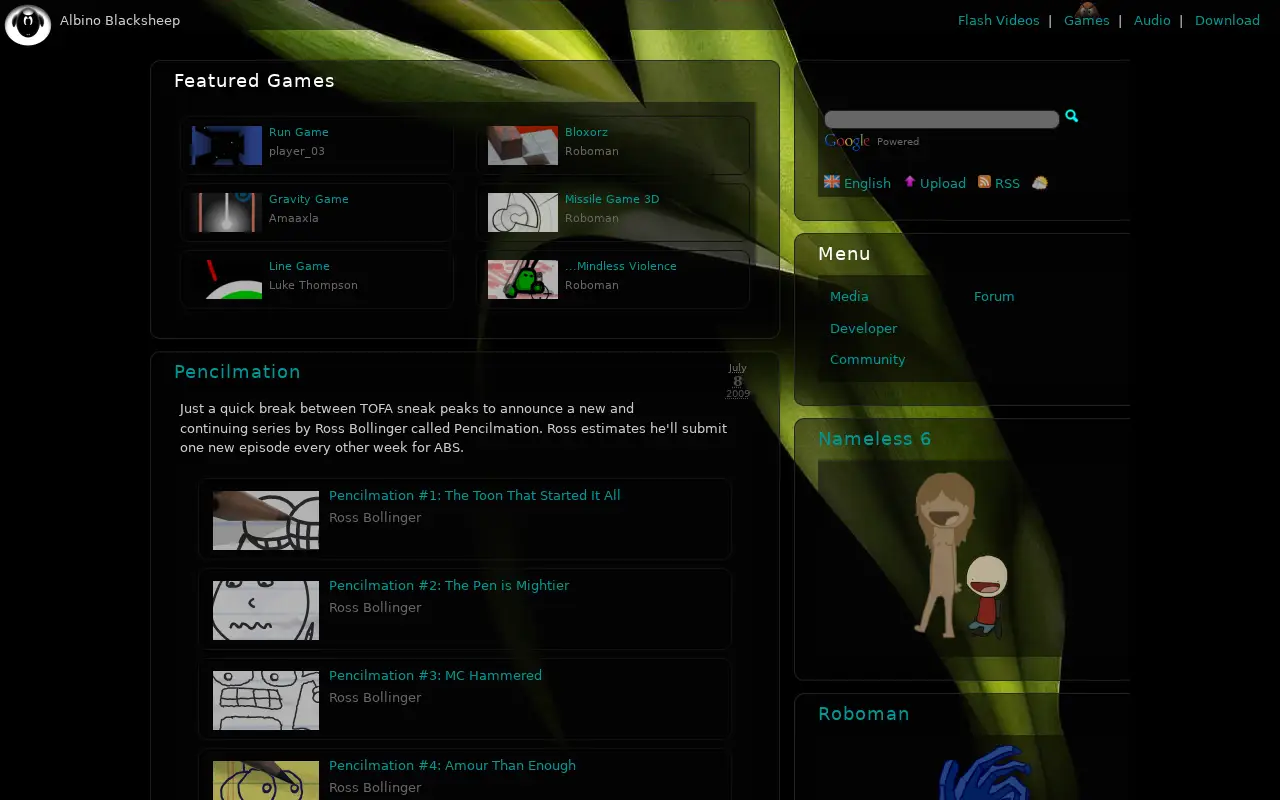1280x800 pixels.
Task: Click the RSS text link
Action: click(1007, 183)
